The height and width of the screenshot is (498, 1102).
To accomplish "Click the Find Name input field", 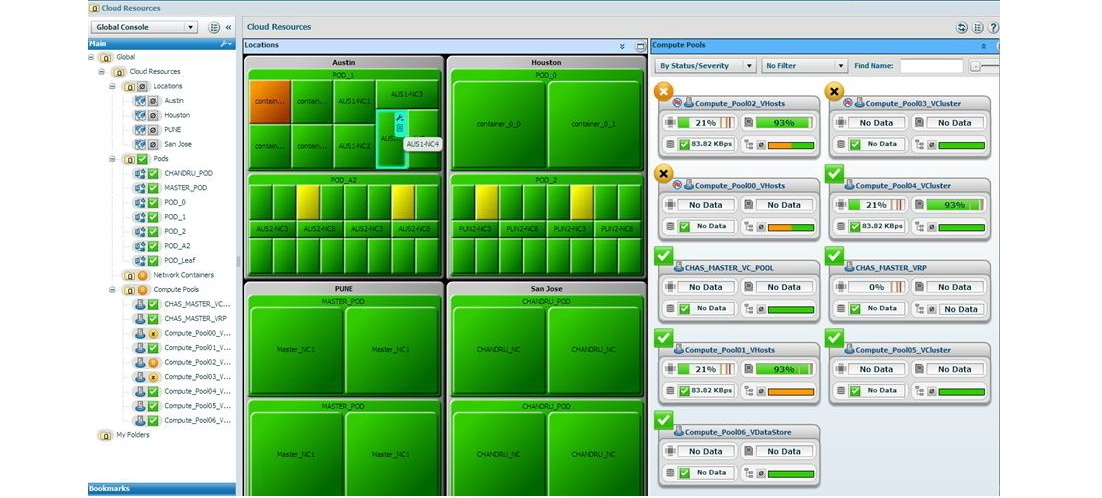I will pyautogui.click(x=932, y=66).
